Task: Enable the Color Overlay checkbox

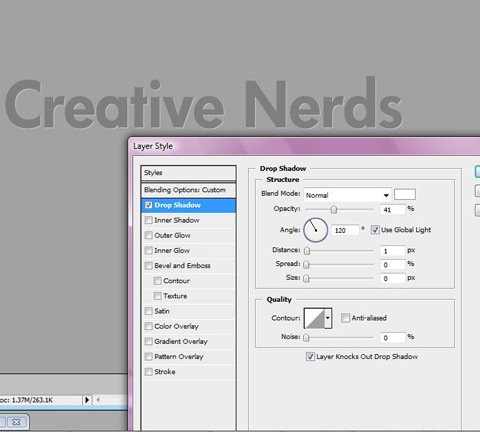Action: [x=148, y=326]
